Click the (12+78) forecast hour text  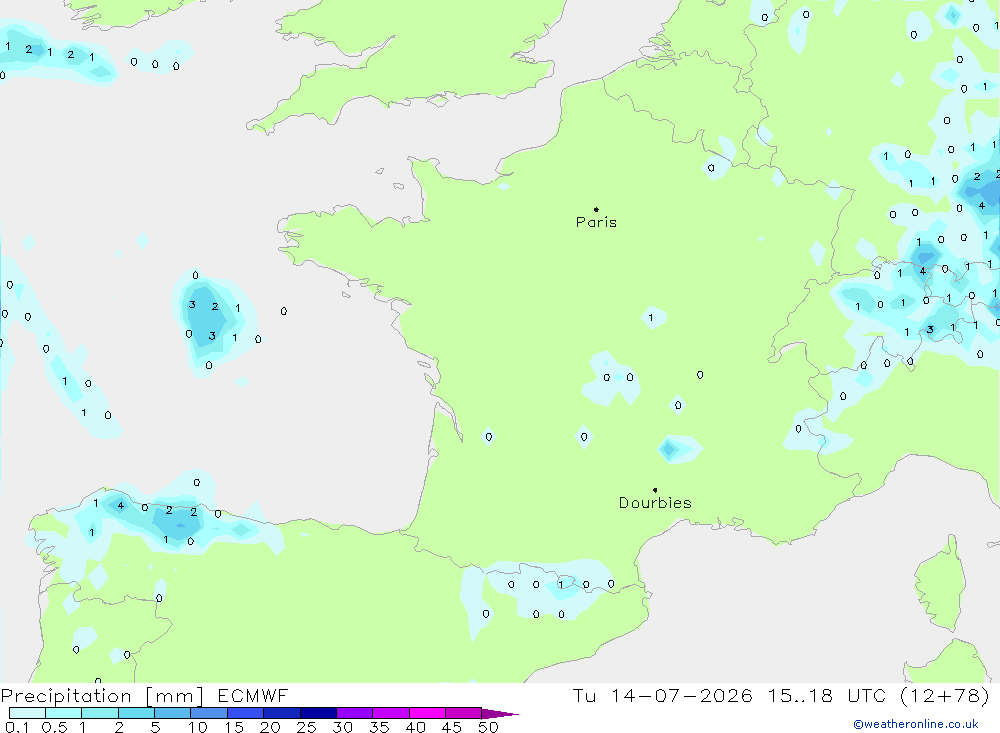click(945, 695)
